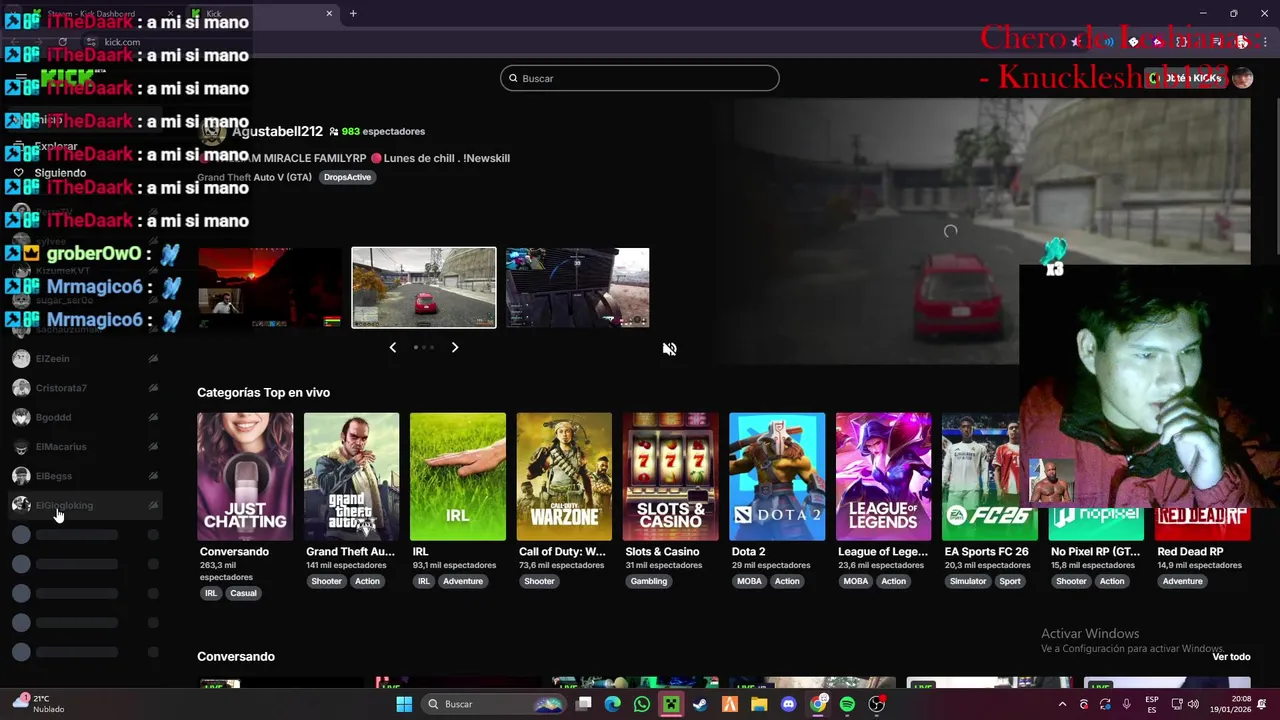Open File Explorer from the taskbar
Viewport: 1280px width, 720px height.
[x=759, y=704]
